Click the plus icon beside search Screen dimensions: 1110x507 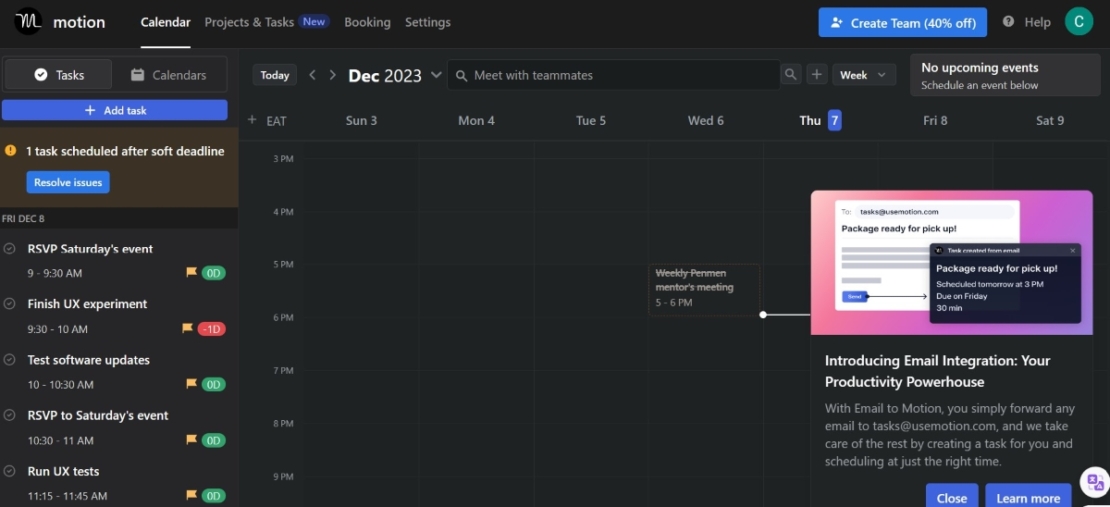817,75
